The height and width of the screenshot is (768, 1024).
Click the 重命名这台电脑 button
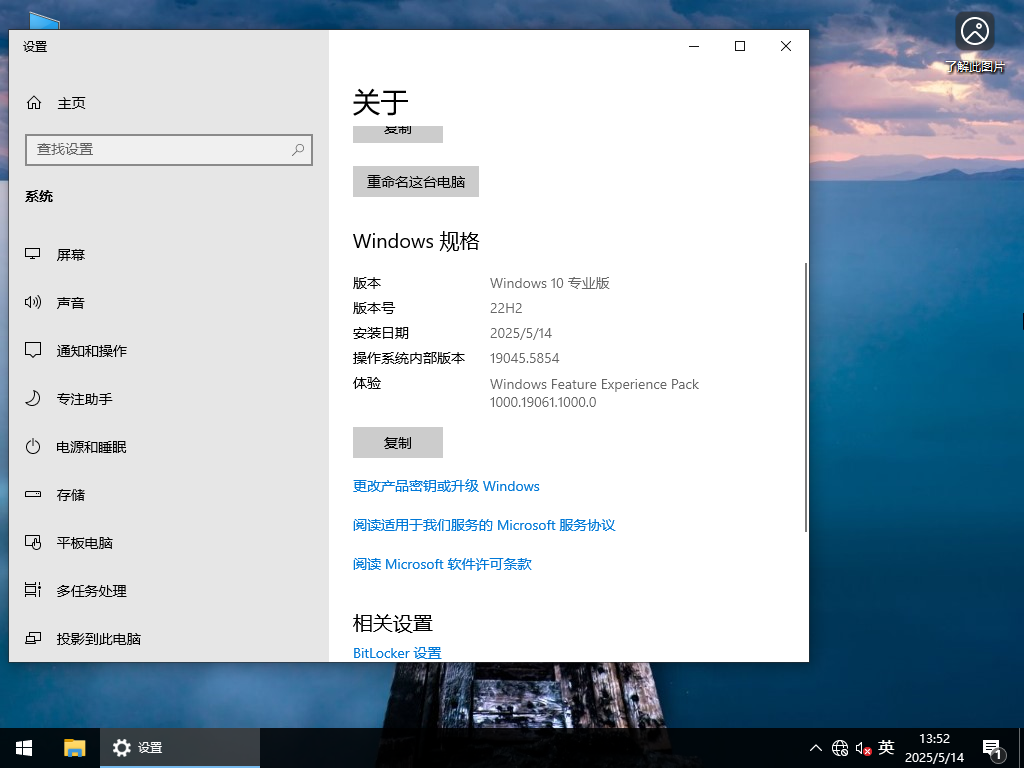(x=415, y=181)
